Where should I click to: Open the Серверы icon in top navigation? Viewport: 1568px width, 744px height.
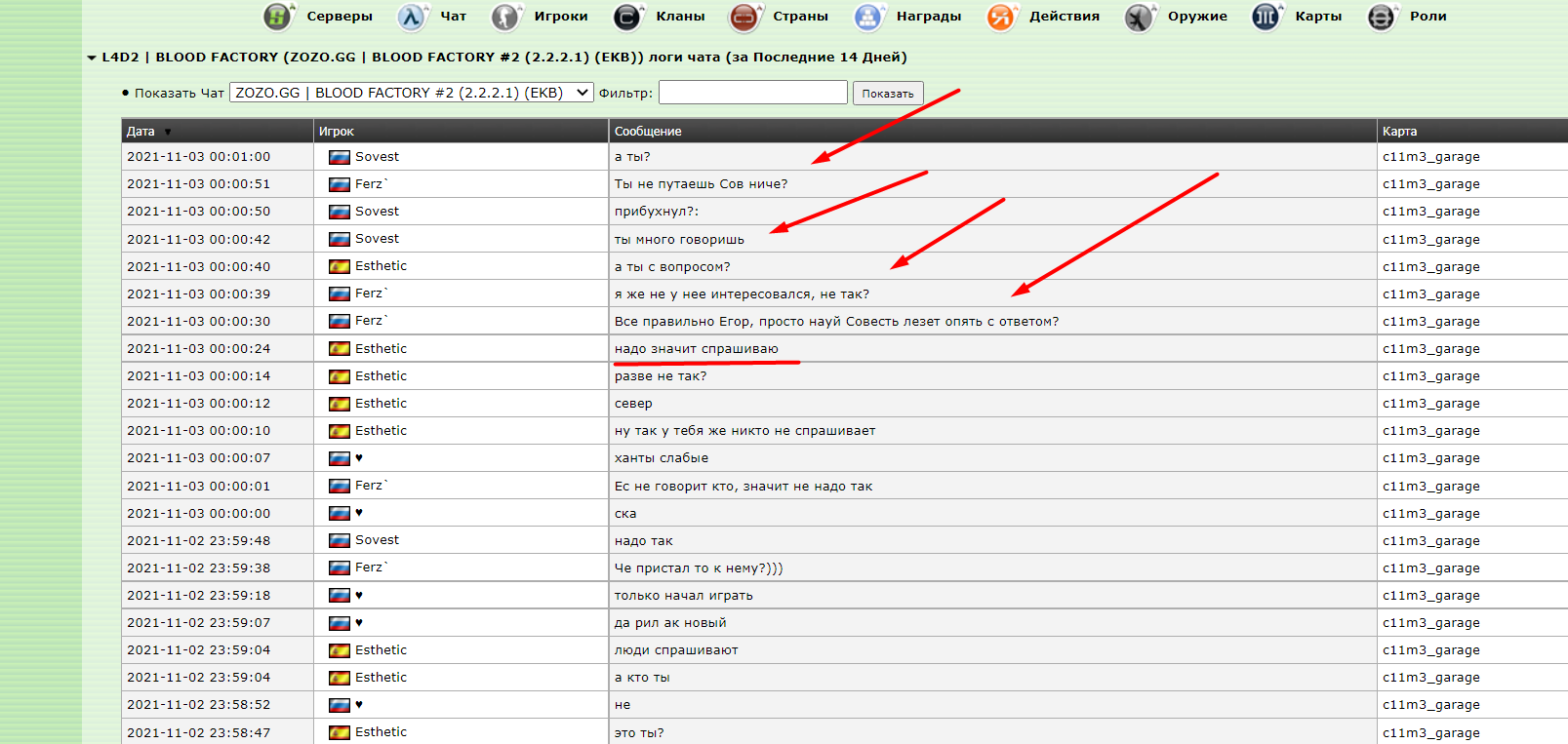click(278, 17)
